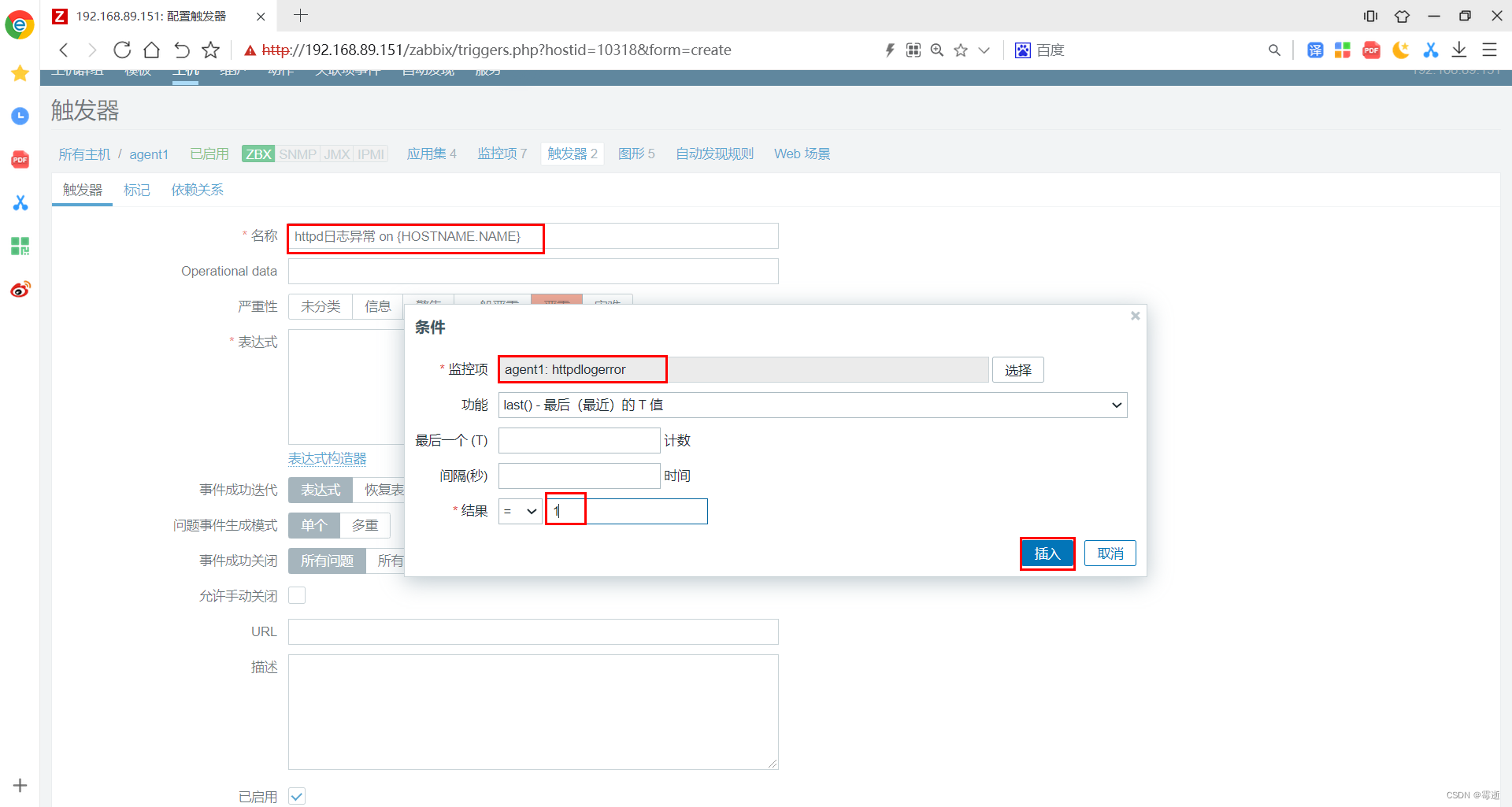Click the 插入 button

click(x=1047, y=553)
